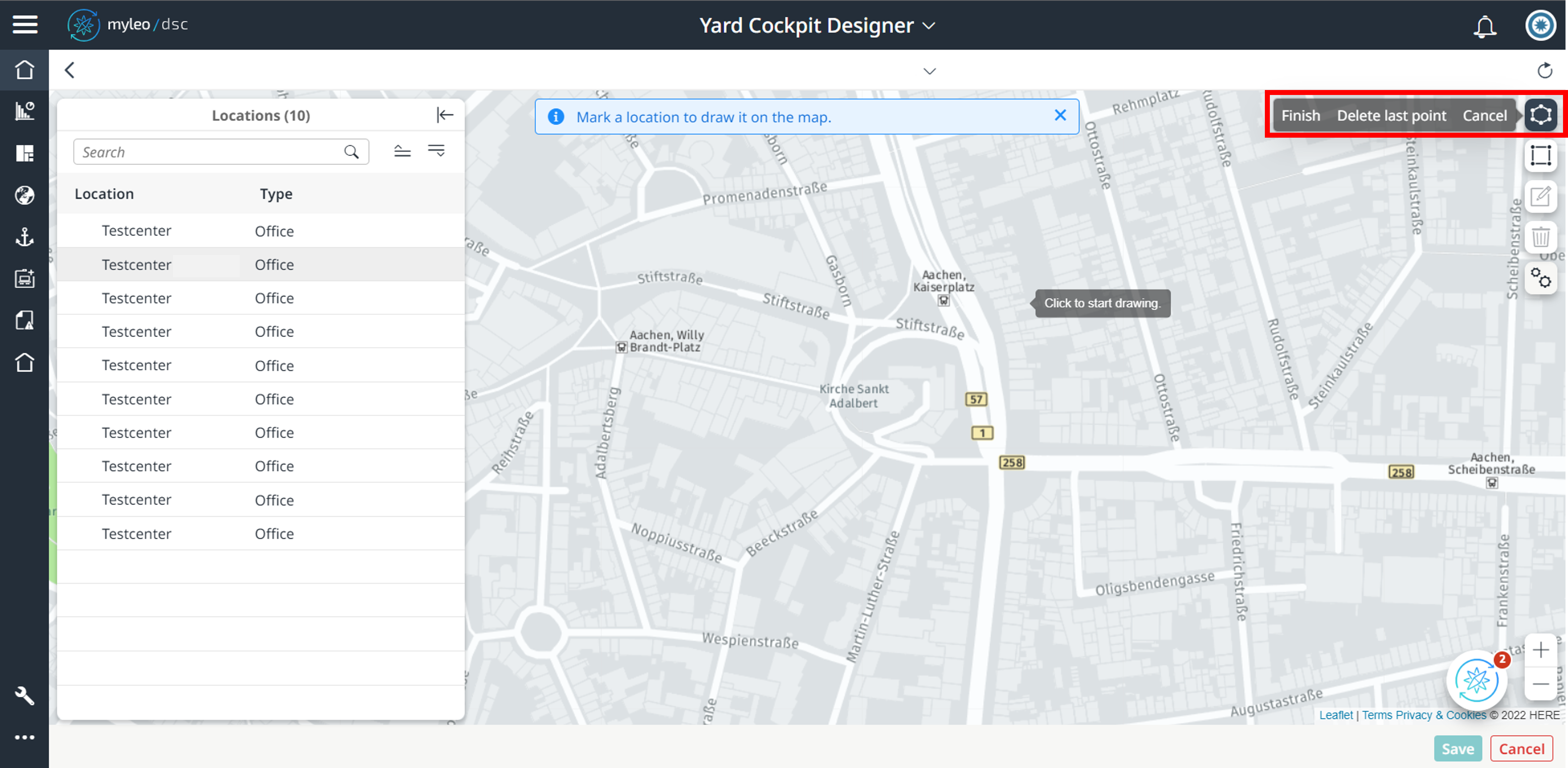The height and width of the screenshot is (768, 1568).
Task: Collapse the Locations panel
Action: tap(445, 115)
